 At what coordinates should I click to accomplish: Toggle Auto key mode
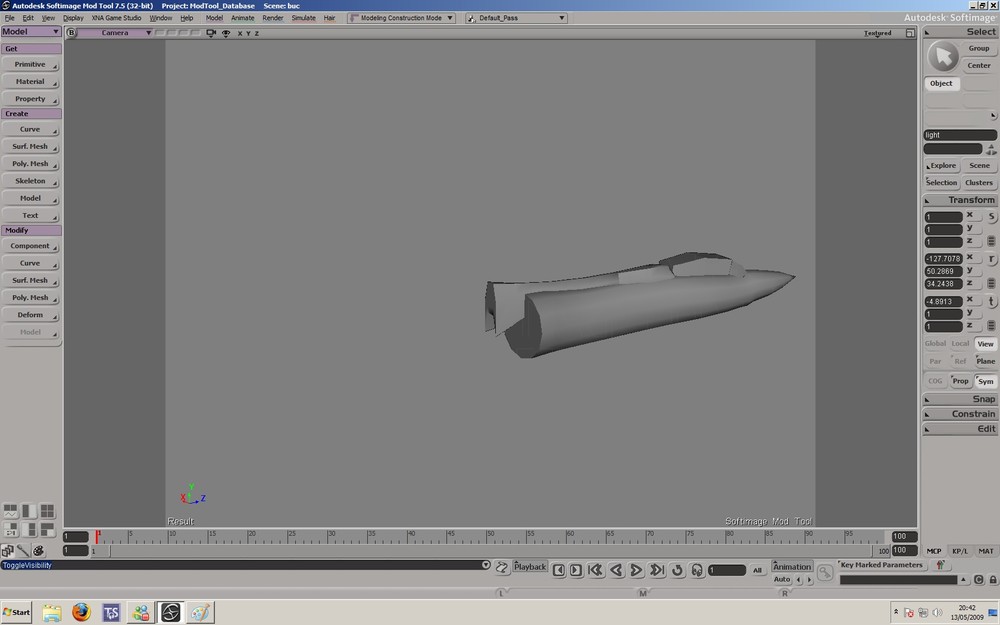click(782, 580)
